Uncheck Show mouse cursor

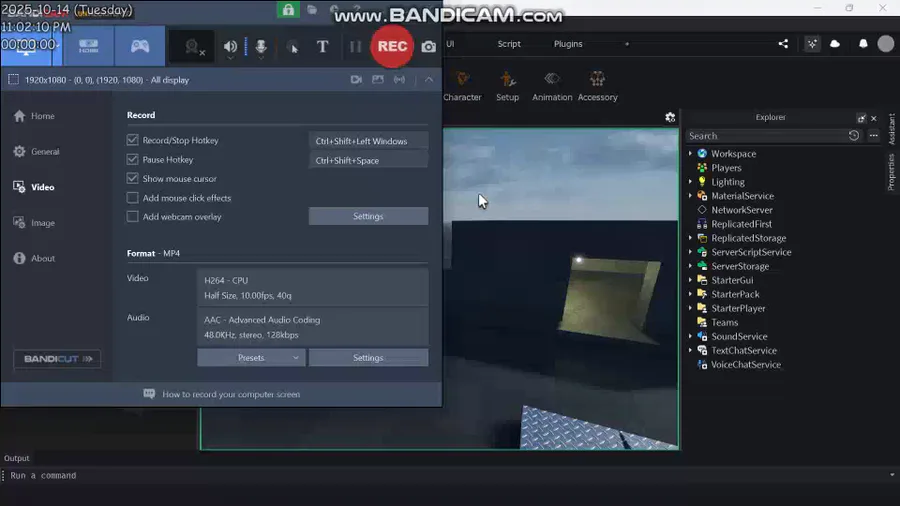point(133,178)
